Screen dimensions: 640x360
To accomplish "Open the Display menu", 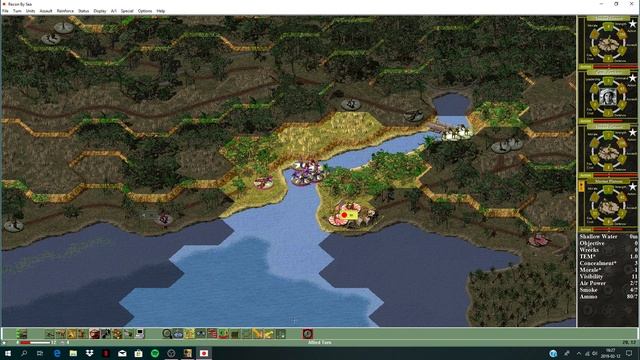I will [x=100, y=11].
